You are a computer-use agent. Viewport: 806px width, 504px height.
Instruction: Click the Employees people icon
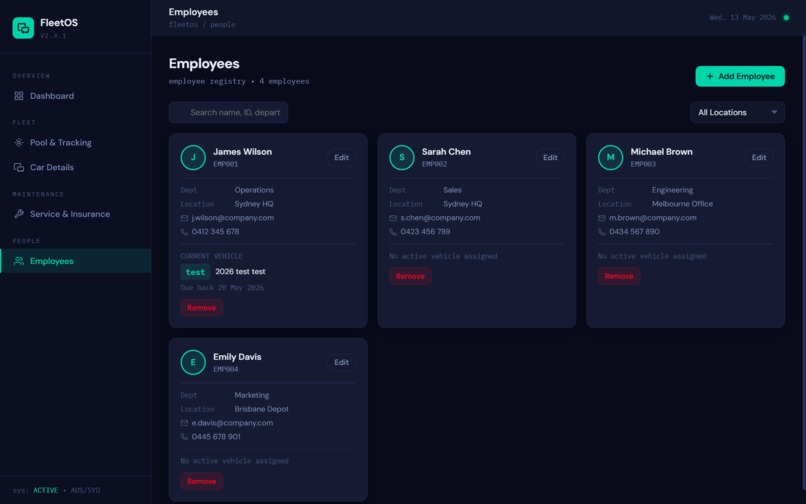point(19,261)
